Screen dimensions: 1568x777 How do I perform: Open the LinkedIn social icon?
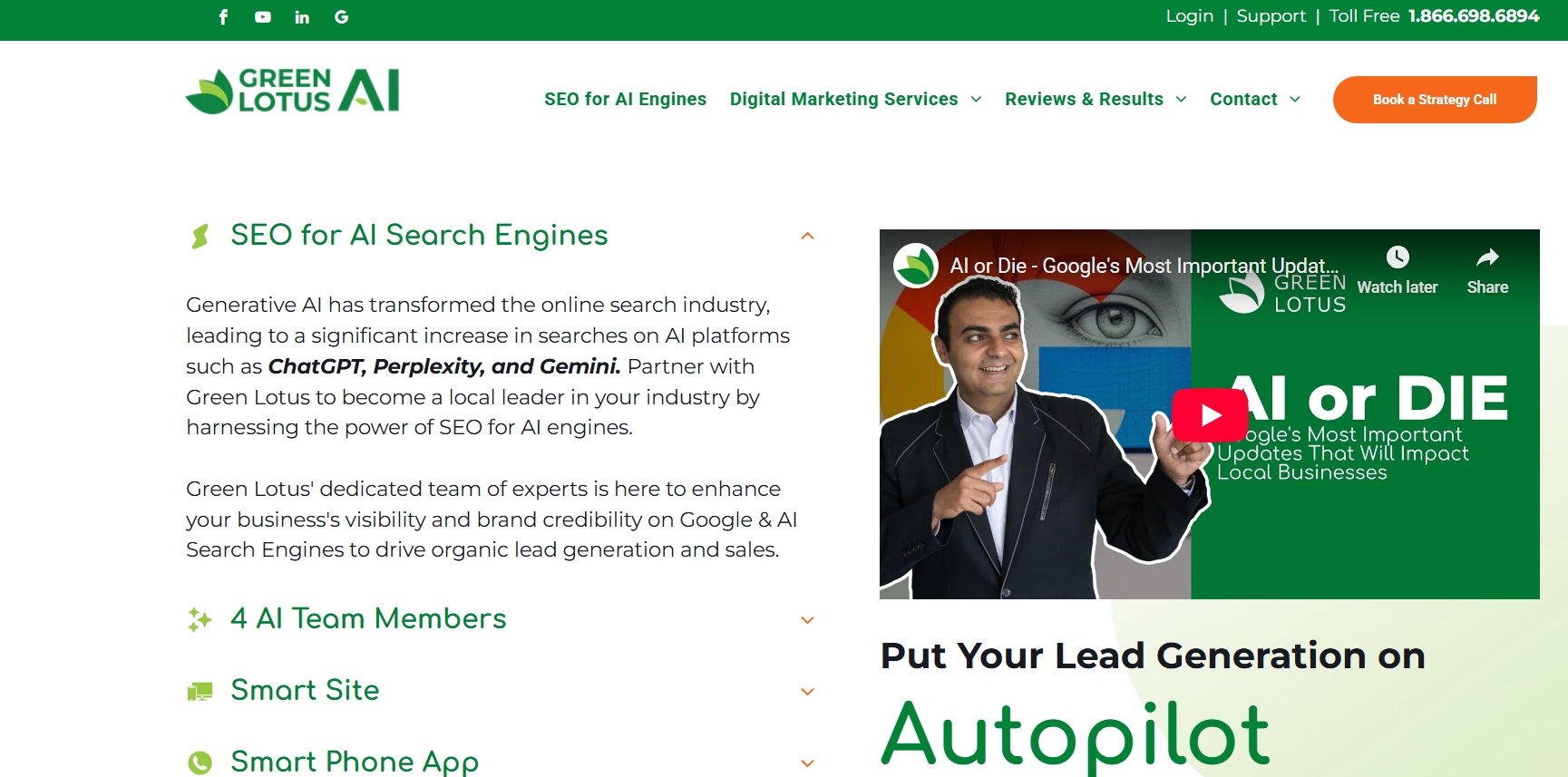pyautogui.click(x=302, y=17)
